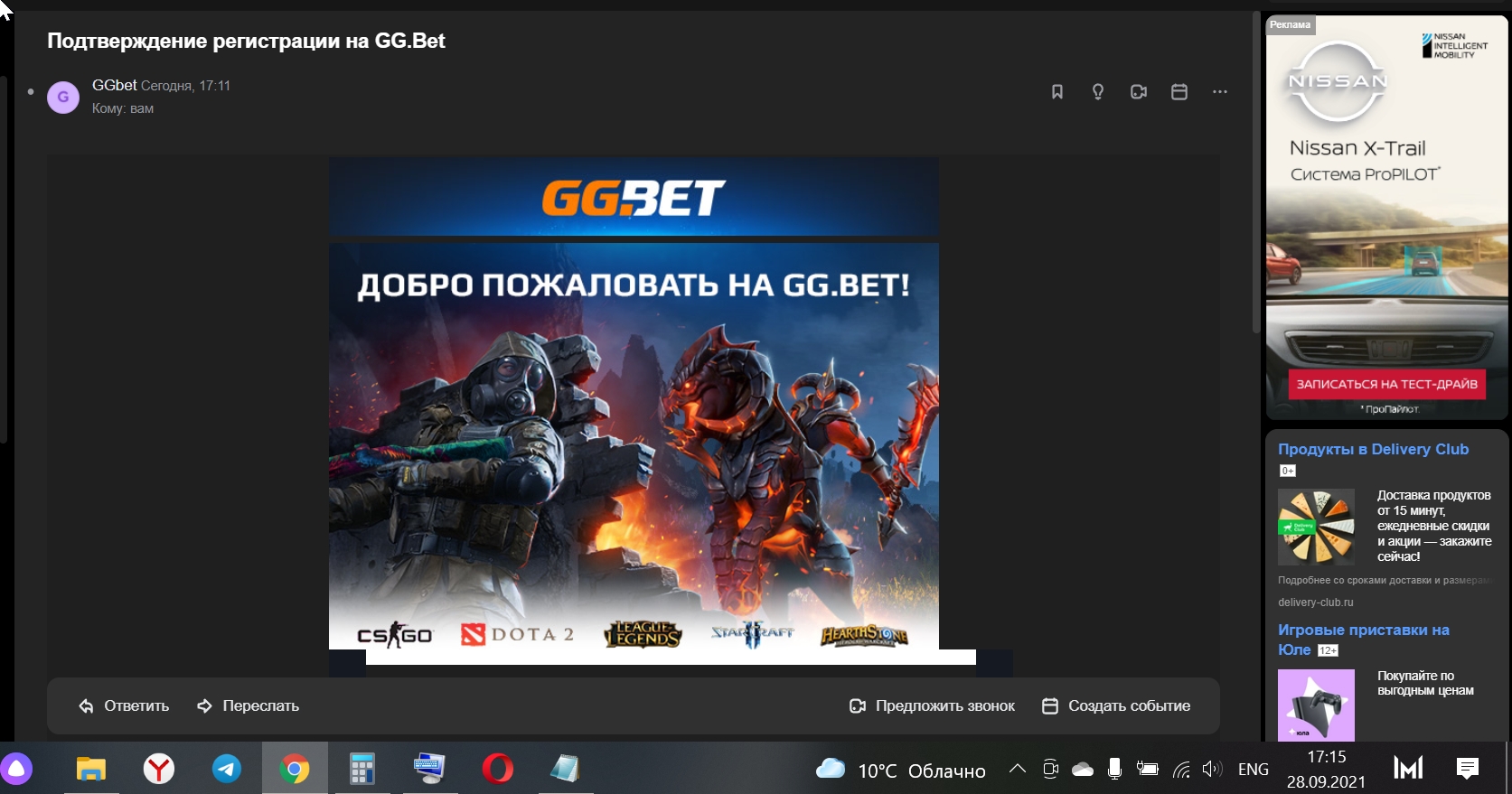Click the delivery-club.ru site address

point(1316,603)
